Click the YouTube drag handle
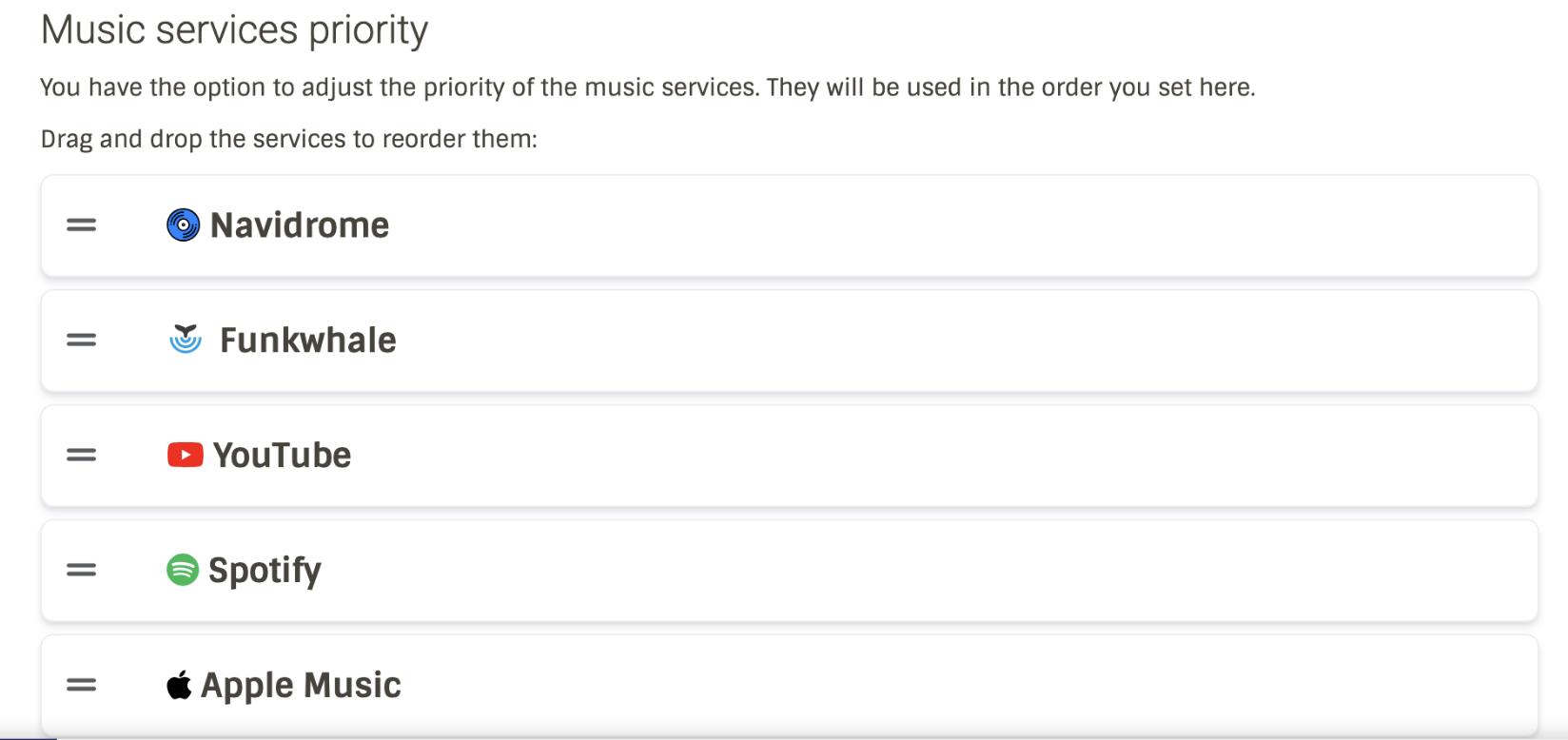Screen dimensions: 1568x740 pyautogui.click(x=81, y=456)
